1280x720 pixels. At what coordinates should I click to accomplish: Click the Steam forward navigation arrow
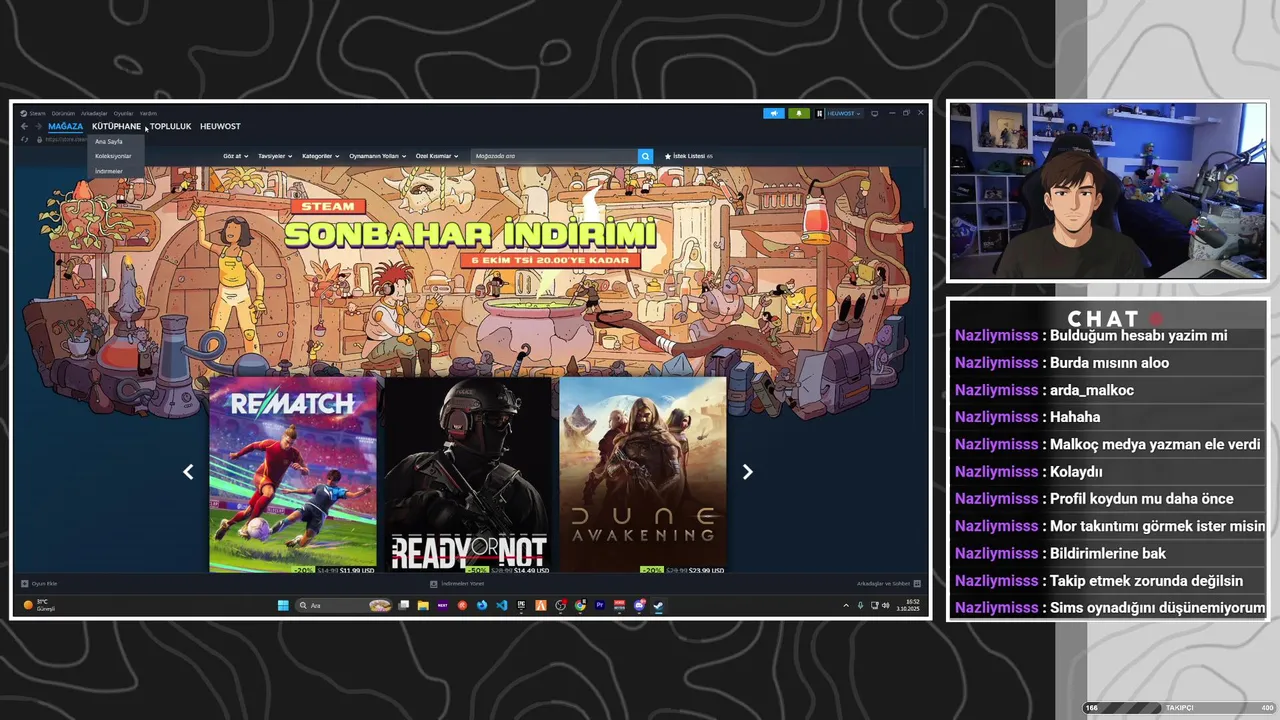38,126
